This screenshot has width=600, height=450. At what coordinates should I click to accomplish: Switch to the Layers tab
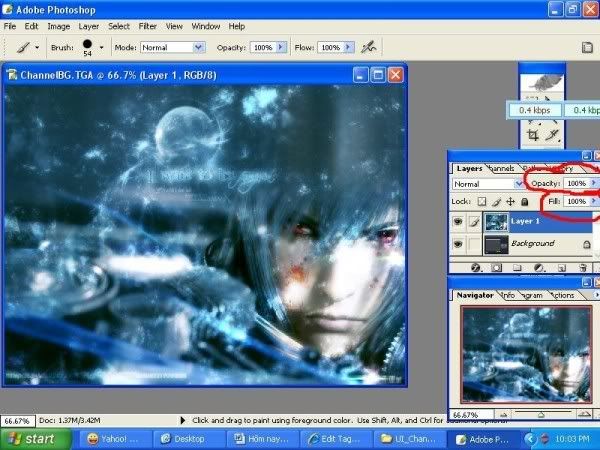[469, 168]
